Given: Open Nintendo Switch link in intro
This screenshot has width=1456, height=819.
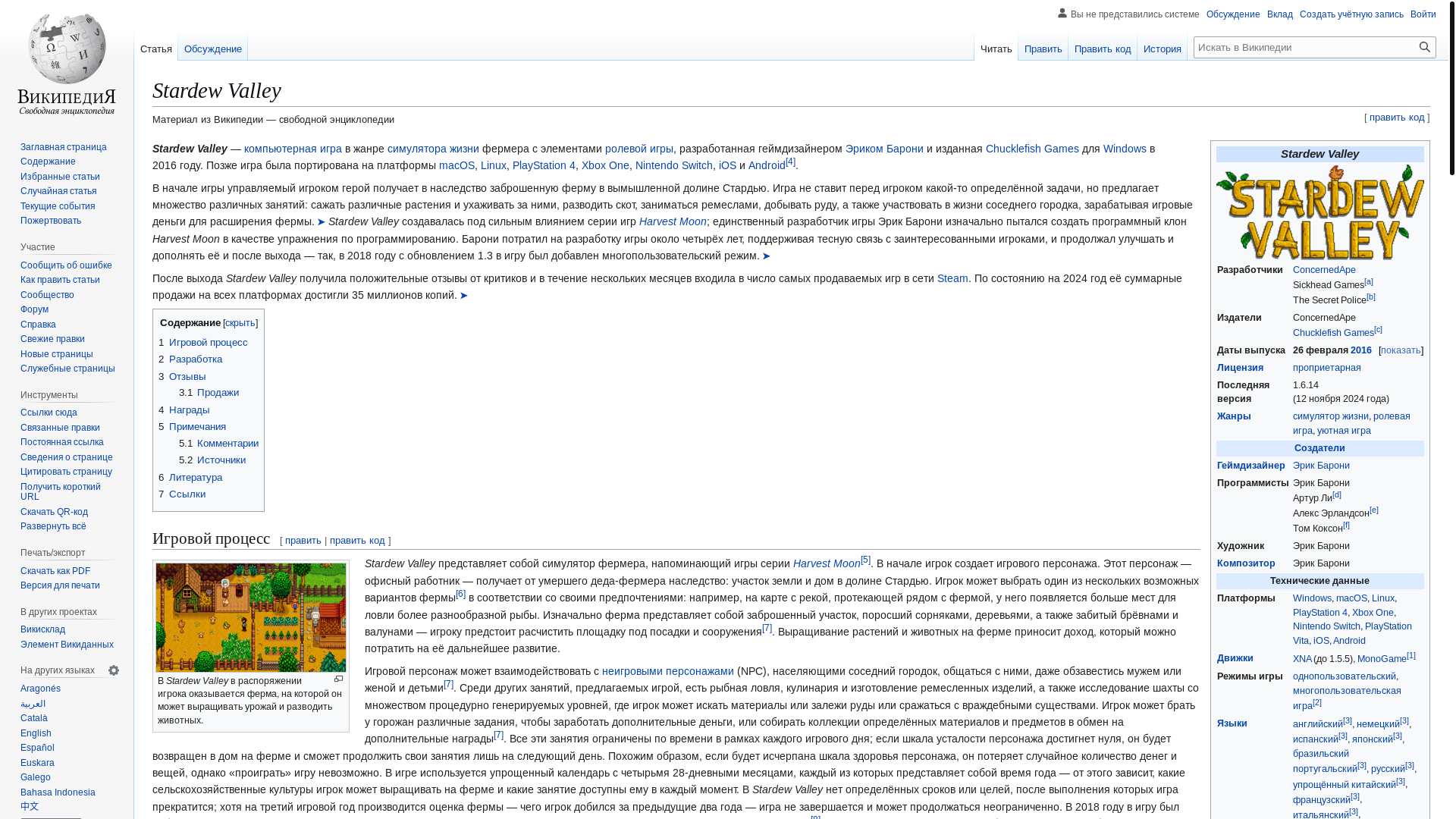Looking at the screenshot, I should coord(674,165).
